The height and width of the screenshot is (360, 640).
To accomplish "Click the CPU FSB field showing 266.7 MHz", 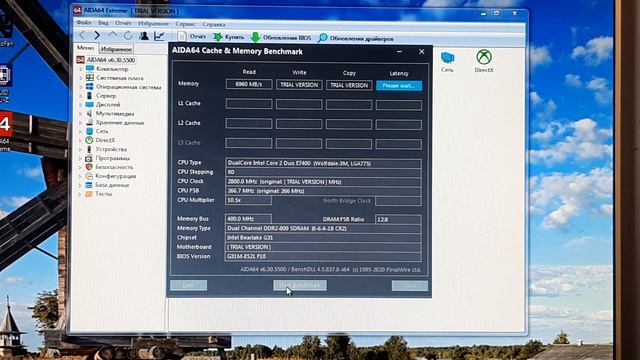I will [323, 191].
